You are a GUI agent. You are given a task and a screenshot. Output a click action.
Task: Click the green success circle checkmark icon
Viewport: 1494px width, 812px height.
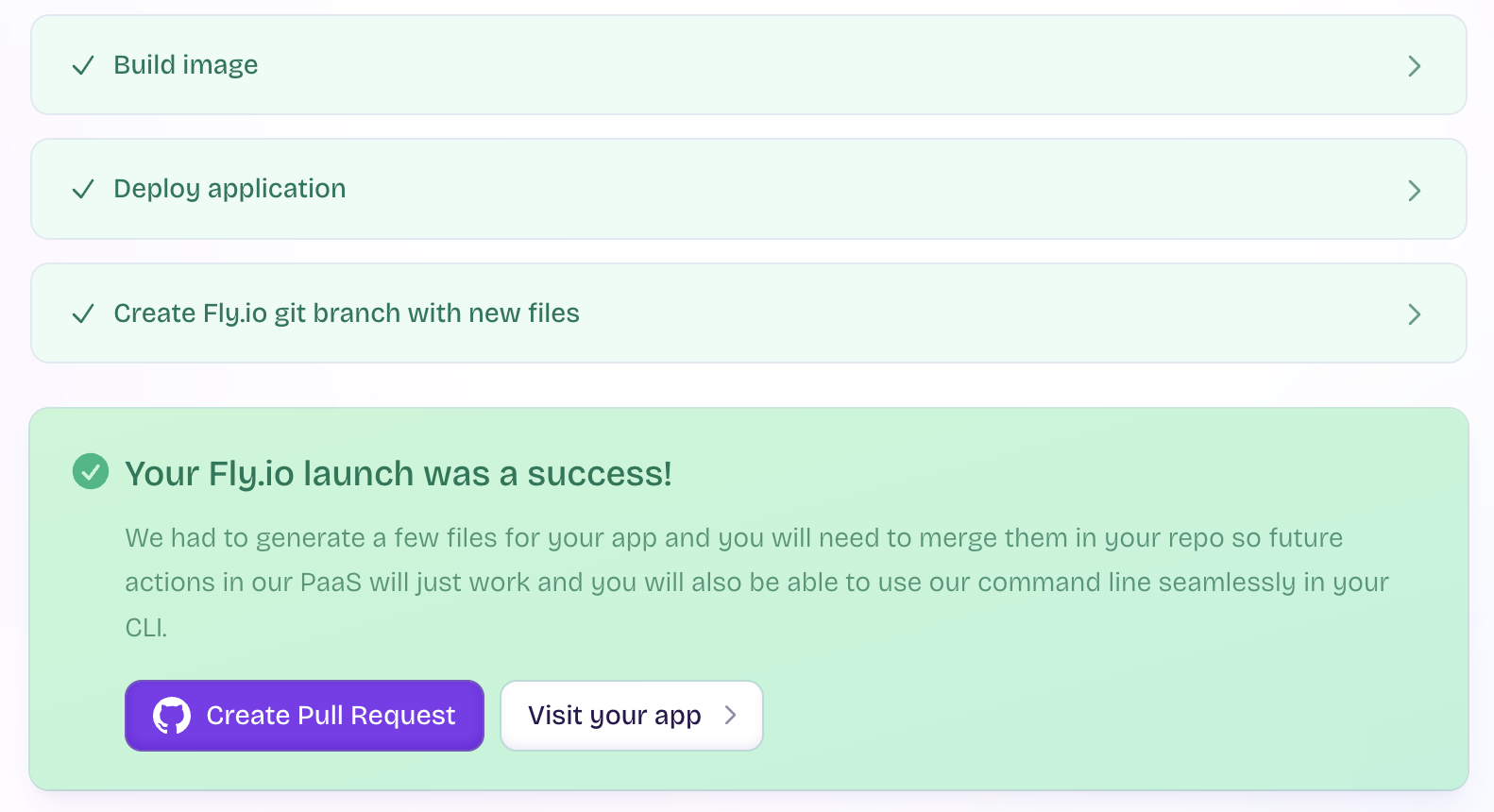pos(91,471)
